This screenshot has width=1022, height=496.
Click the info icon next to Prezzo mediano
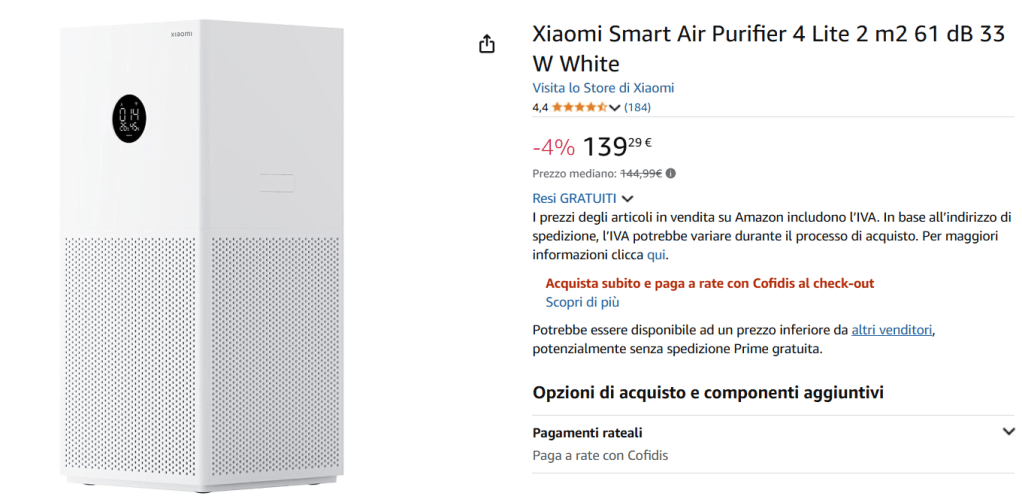pos(670,173)
